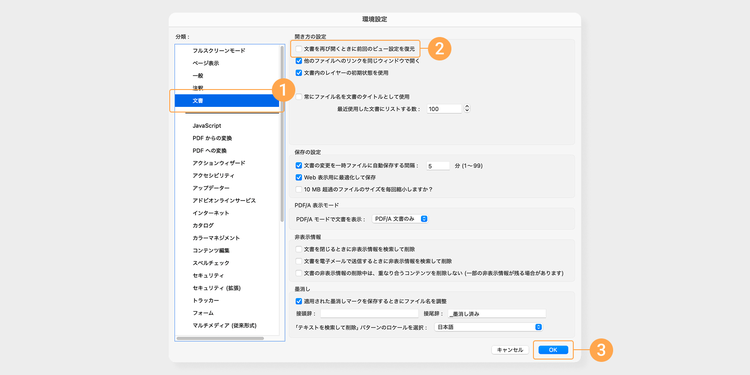Toggle 文書内のレイヤーの初期状態を使用 checkbox
Image resolution: width=750 pixels, height=375 pixels.
(299, 73)
